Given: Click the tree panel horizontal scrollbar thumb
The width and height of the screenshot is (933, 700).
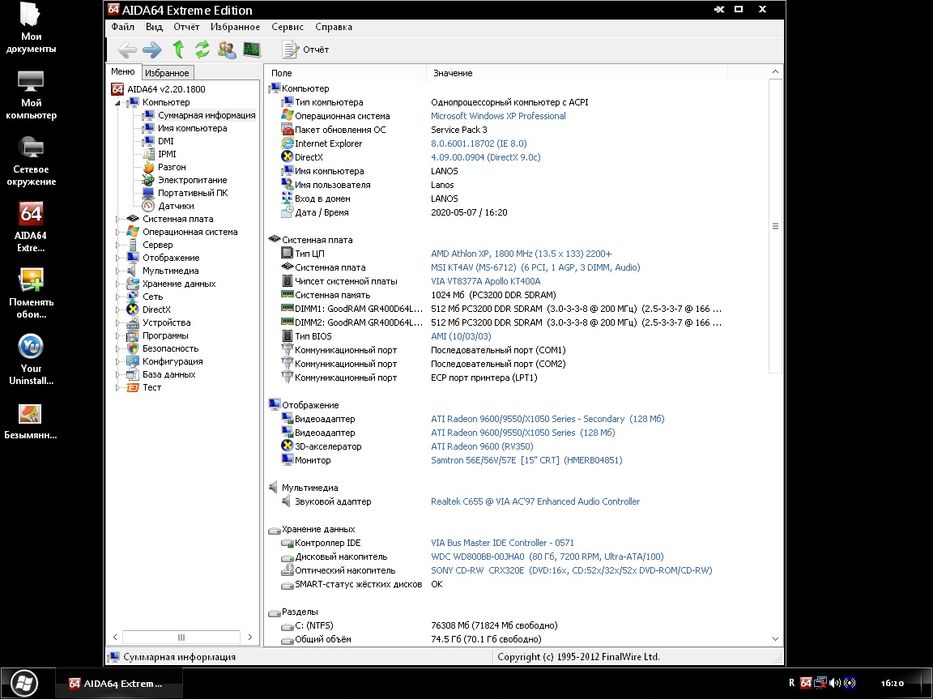Looking at the screenshot, I should tap(181, 637).
